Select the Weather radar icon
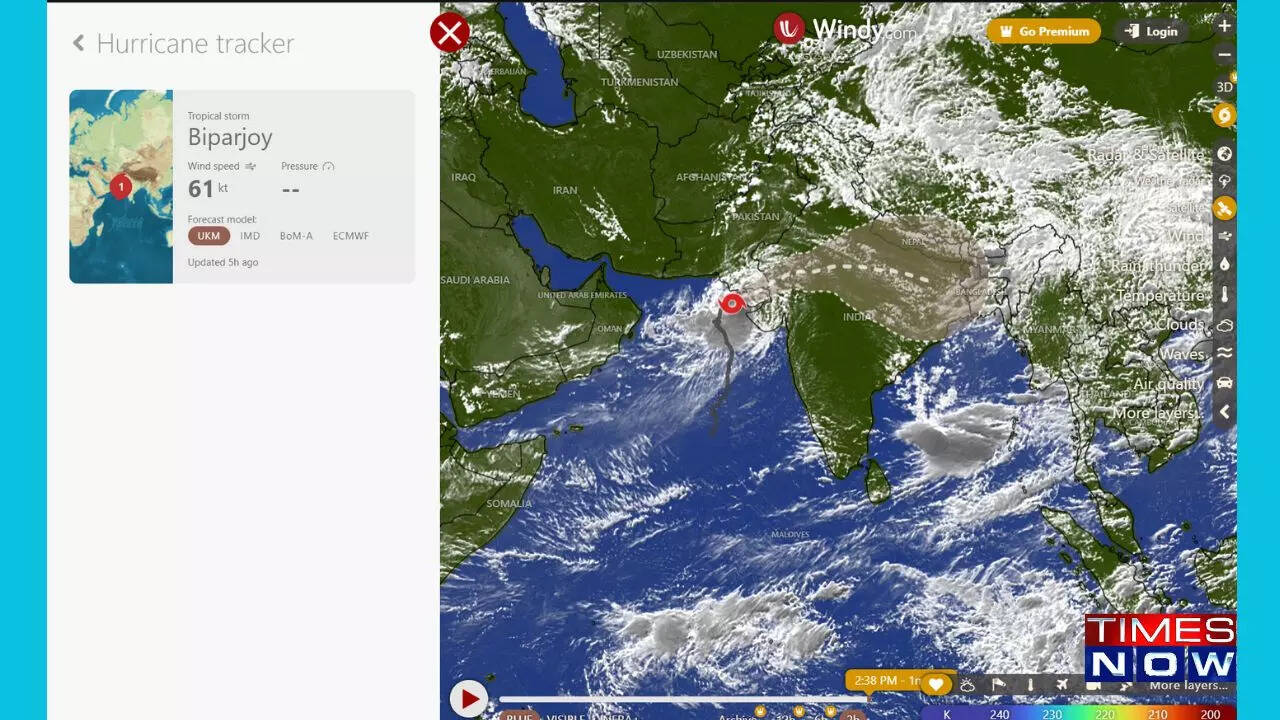Image resolution: width=1280 pixels, height=720 pixels. [1224, 181]
